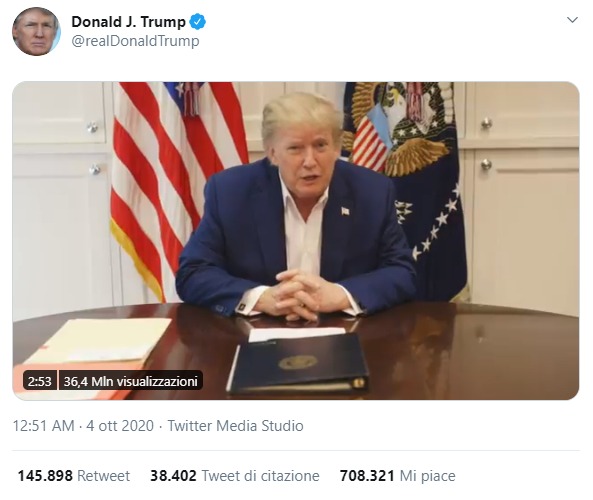Open the Twitter Media Studio source link
The height and width of the screenshot is (500, 593).
coord(235,426)
